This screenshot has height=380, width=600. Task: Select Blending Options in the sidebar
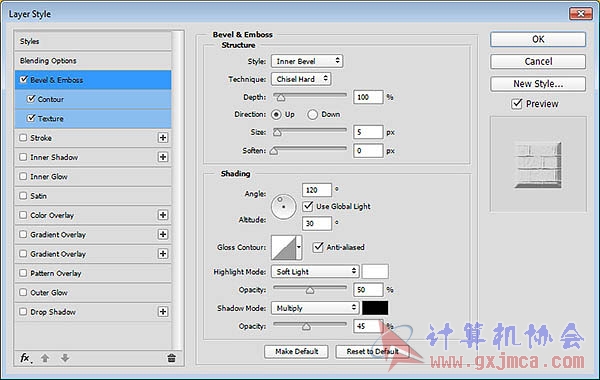pos(93,60)
